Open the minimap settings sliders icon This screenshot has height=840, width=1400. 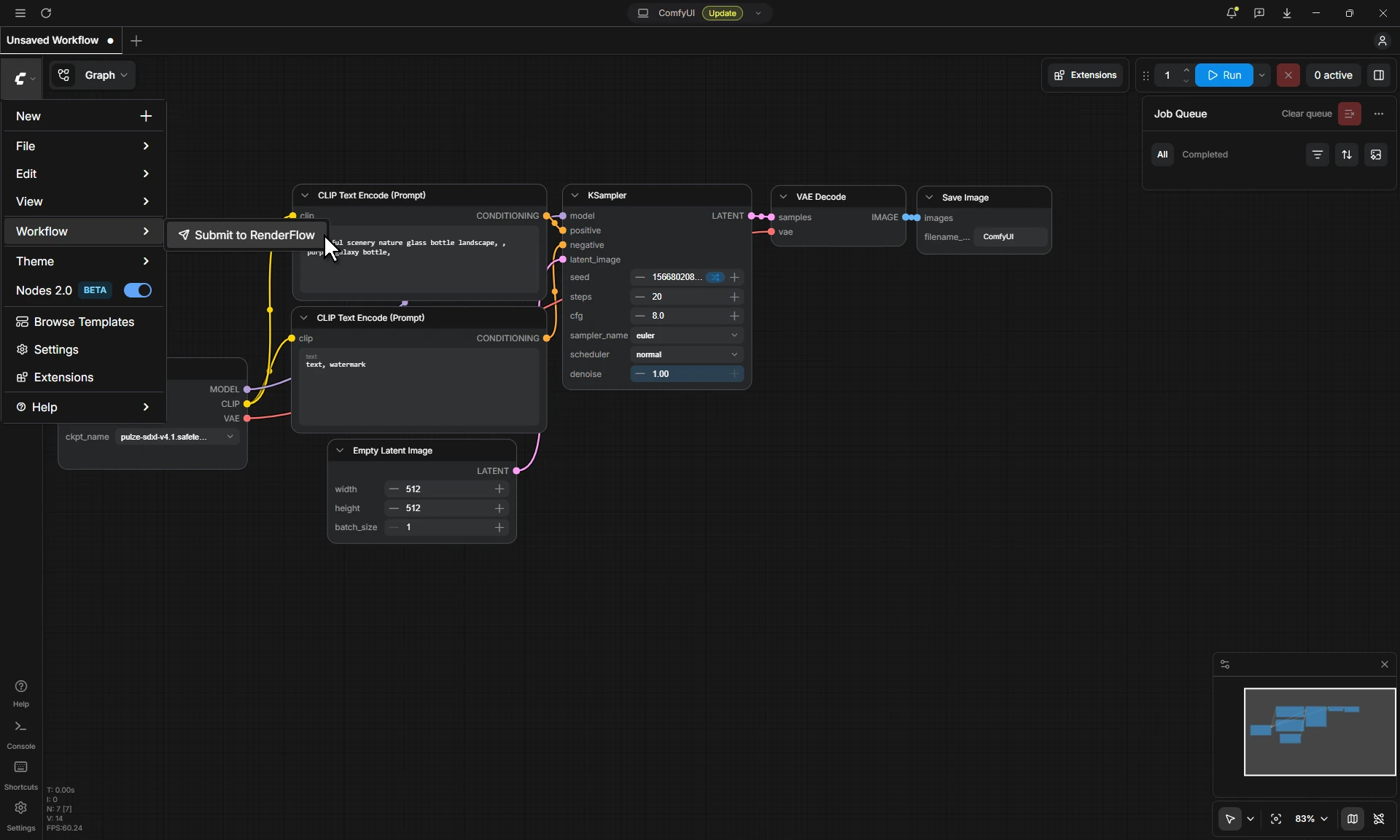click(1225, 664)
